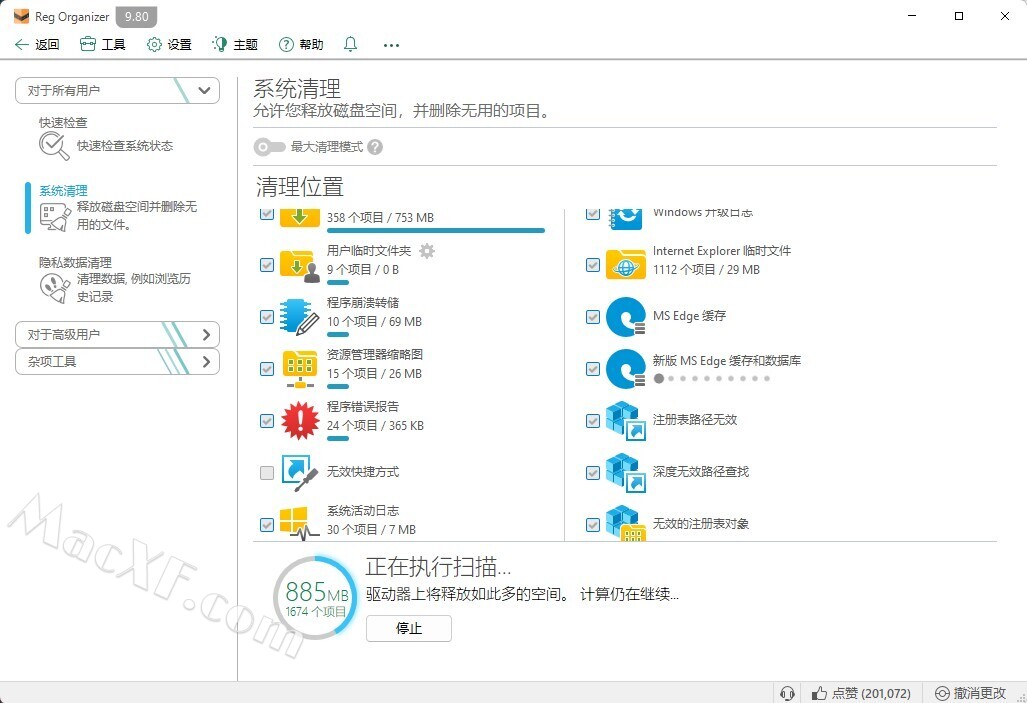Open the three-dots more options menu
Viewport: 1027px width, 703px height.
click(391, 45)
